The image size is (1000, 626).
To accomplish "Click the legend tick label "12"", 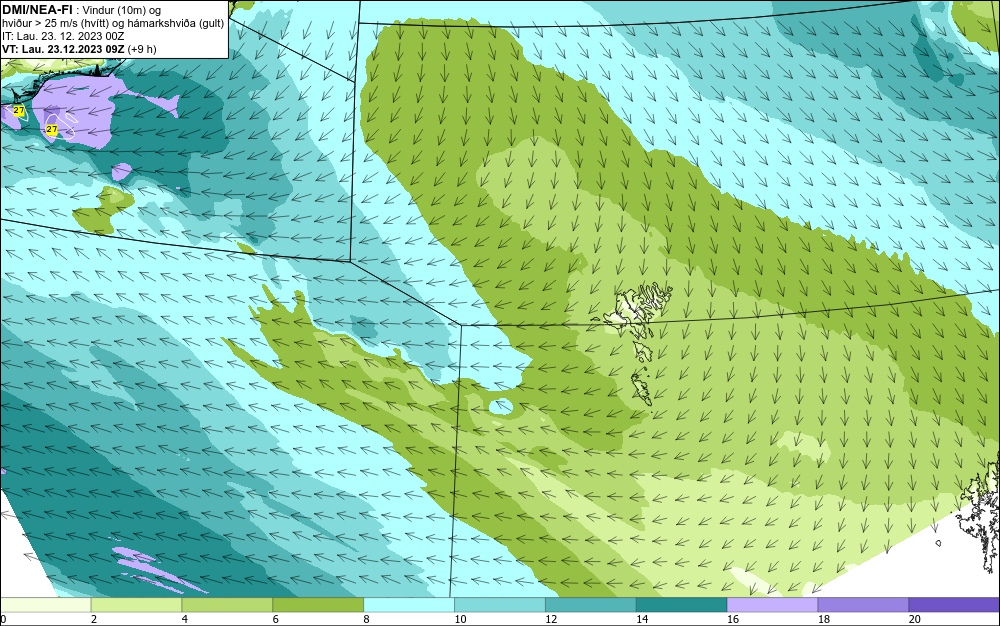I will [551, 619].
